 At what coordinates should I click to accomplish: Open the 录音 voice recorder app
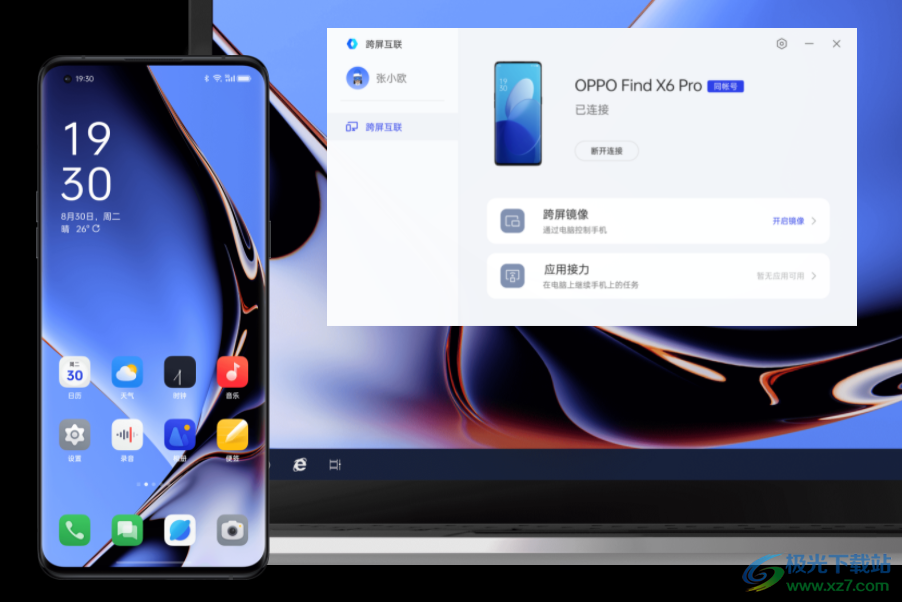tap(125, 435)
